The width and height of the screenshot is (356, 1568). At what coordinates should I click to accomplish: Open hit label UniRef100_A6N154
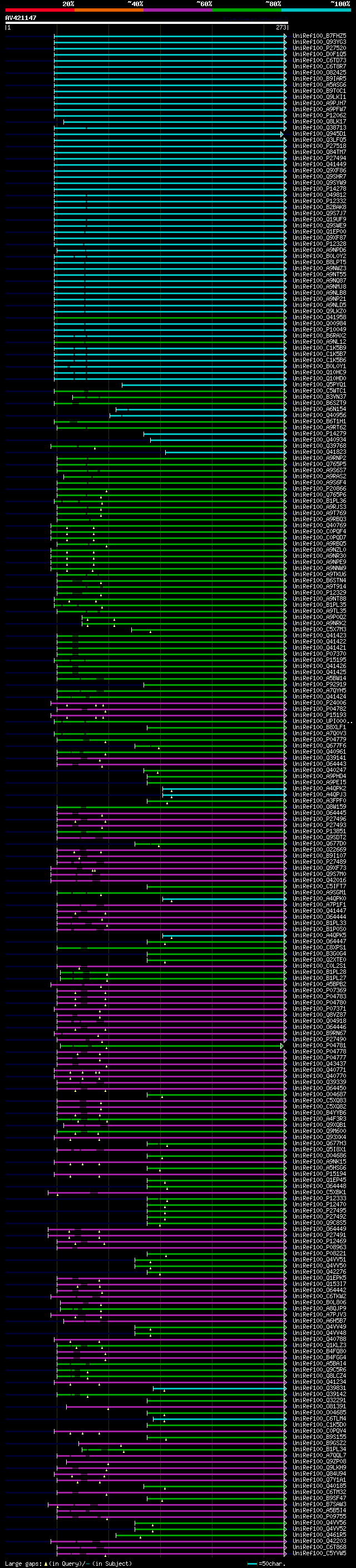click(x=319, y=409)
